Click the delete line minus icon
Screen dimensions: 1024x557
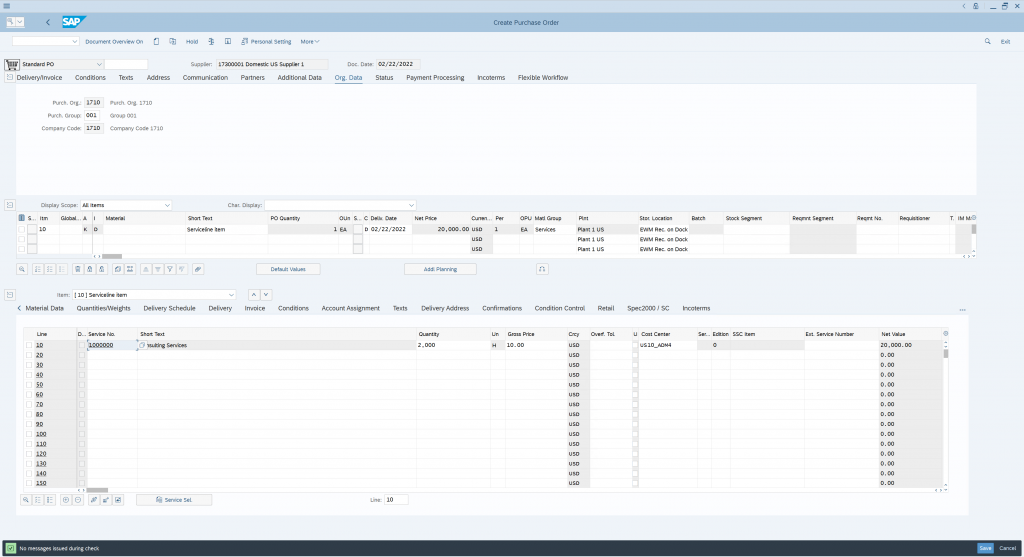78,500
